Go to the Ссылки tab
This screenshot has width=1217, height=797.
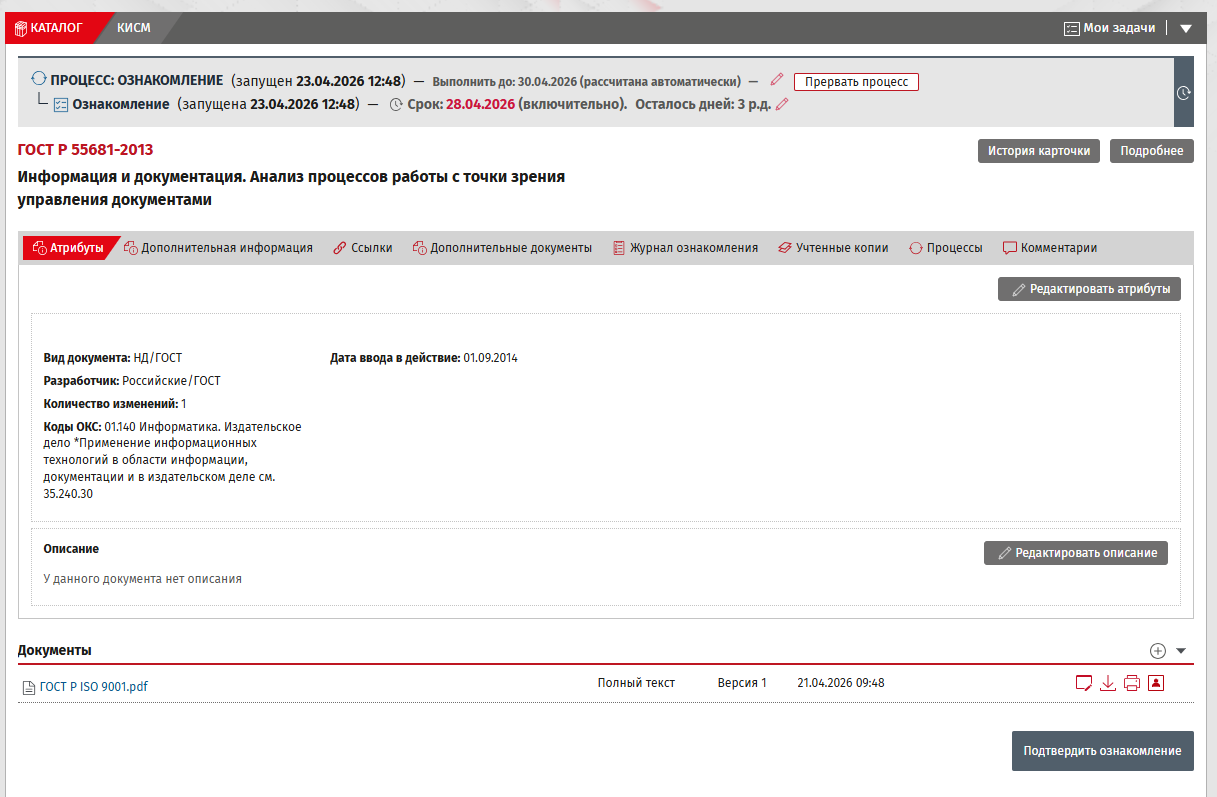(362, 248)
